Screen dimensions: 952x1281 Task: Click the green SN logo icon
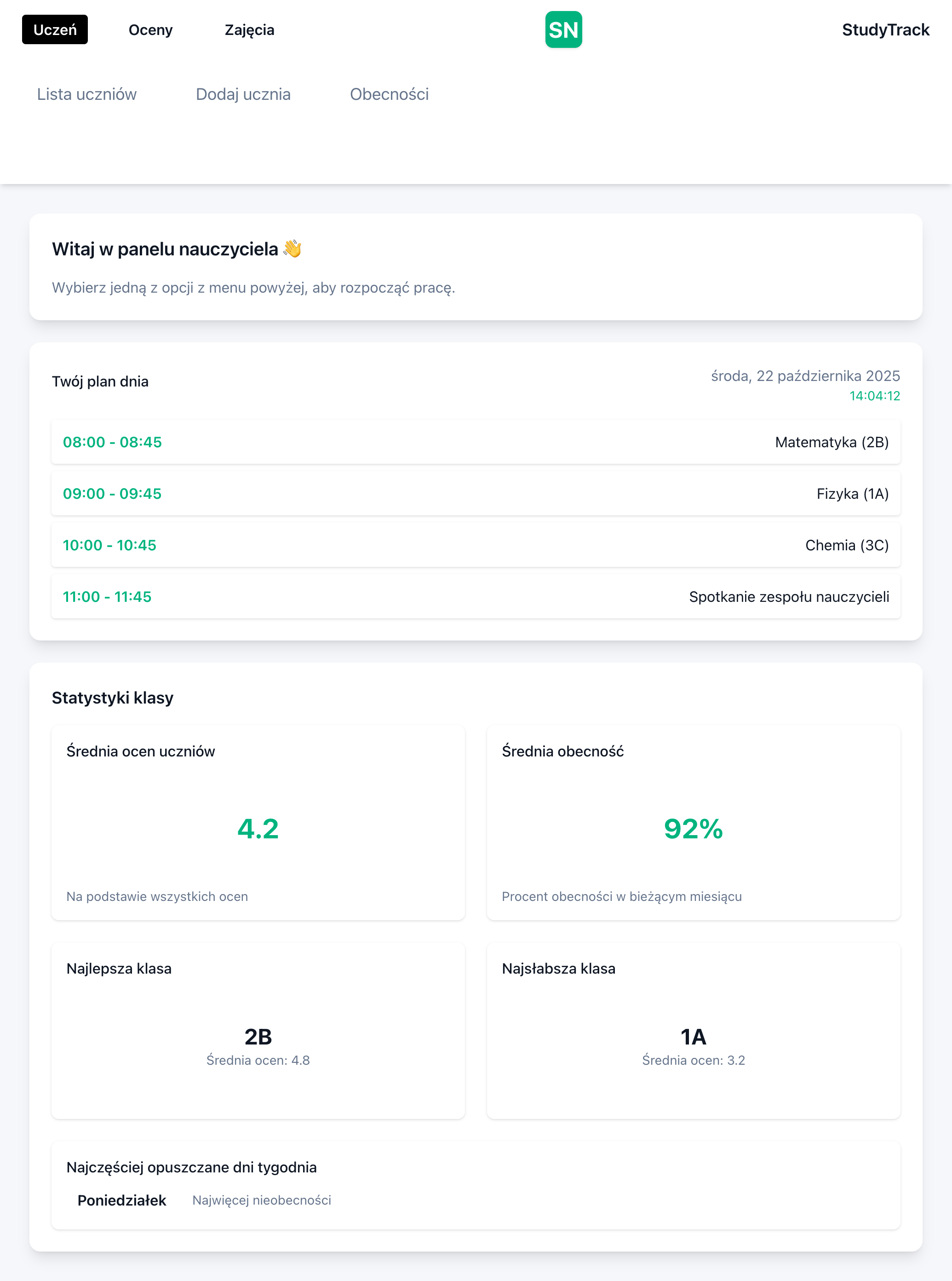coord(563,29)
